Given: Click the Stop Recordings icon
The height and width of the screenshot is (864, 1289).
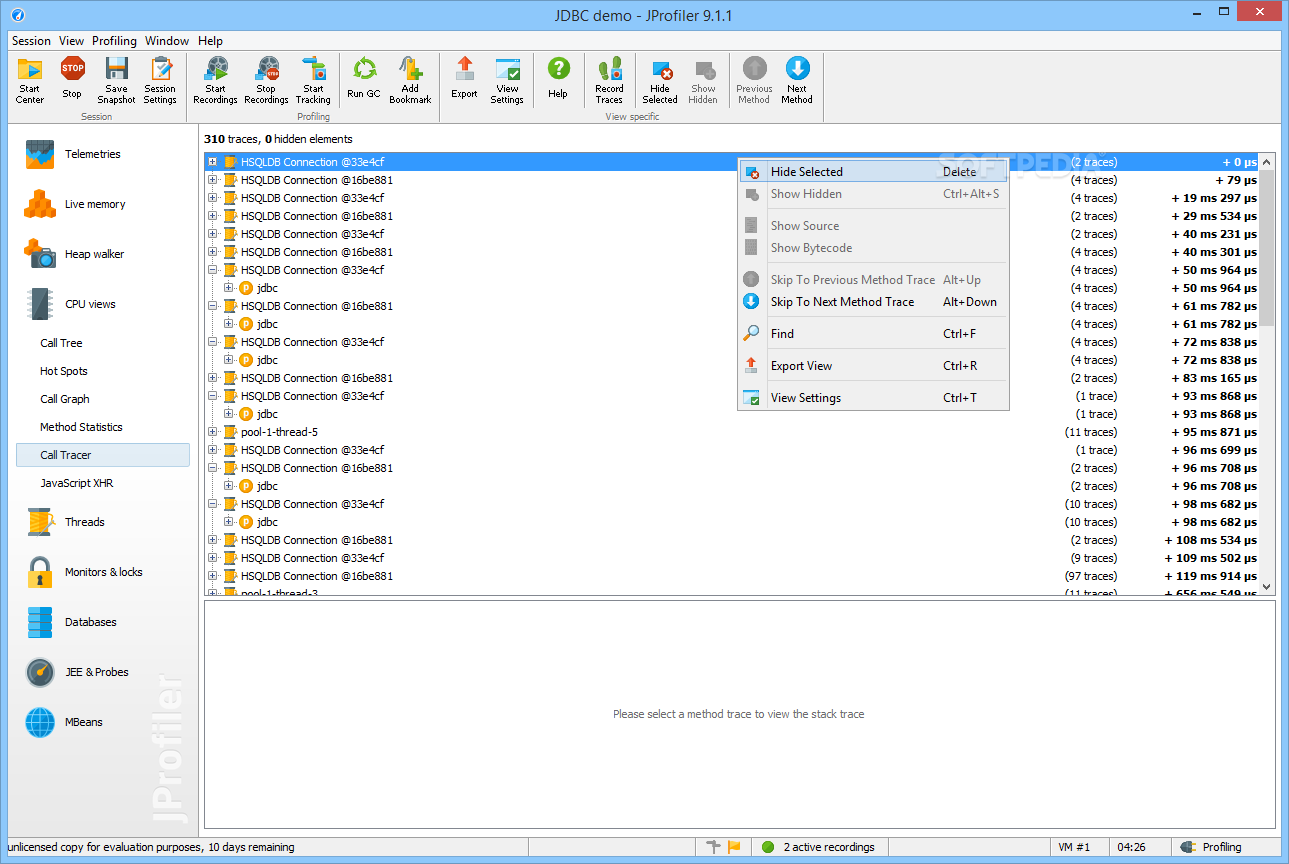Looking at the screenshot, I should pyautogui.click(x=266, y=68).
